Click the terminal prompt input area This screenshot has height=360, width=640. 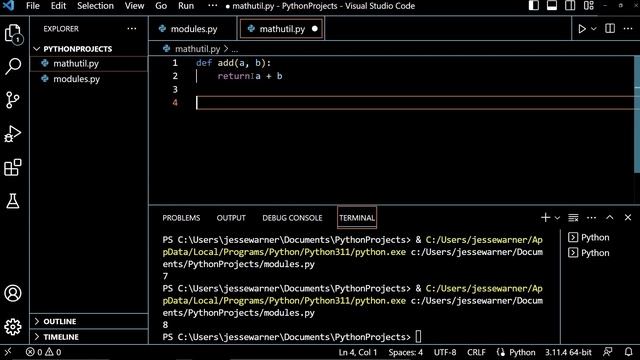[418, 337]
